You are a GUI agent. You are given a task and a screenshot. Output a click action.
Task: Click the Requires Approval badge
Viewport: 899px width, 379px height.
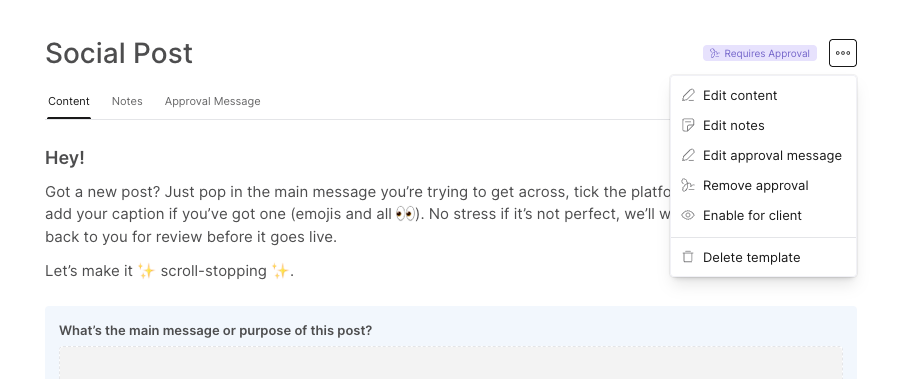(x=760, y=53)
